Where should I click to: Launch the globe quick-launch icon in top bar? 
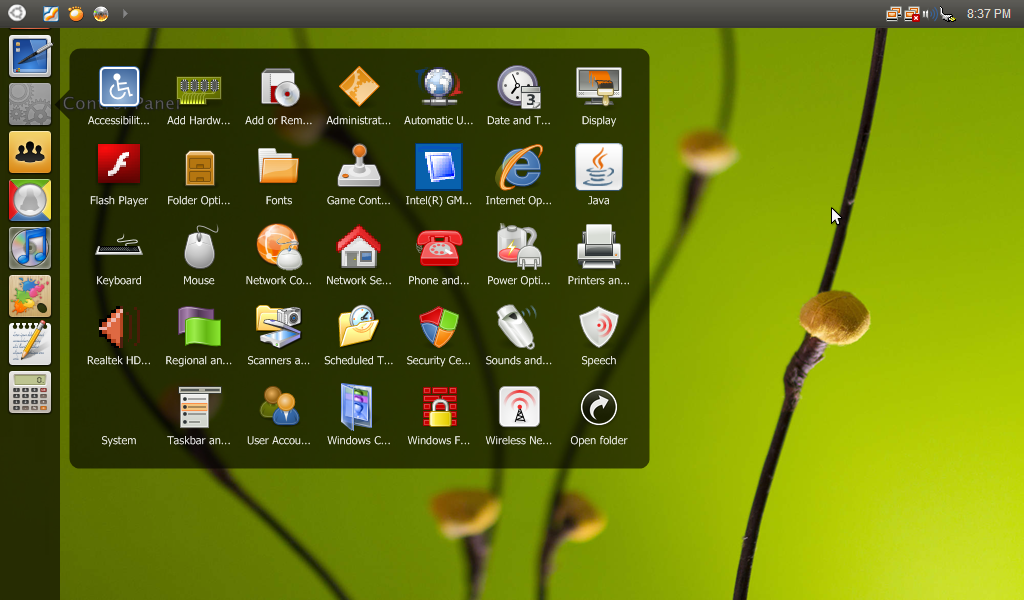[x=101, y=13]
